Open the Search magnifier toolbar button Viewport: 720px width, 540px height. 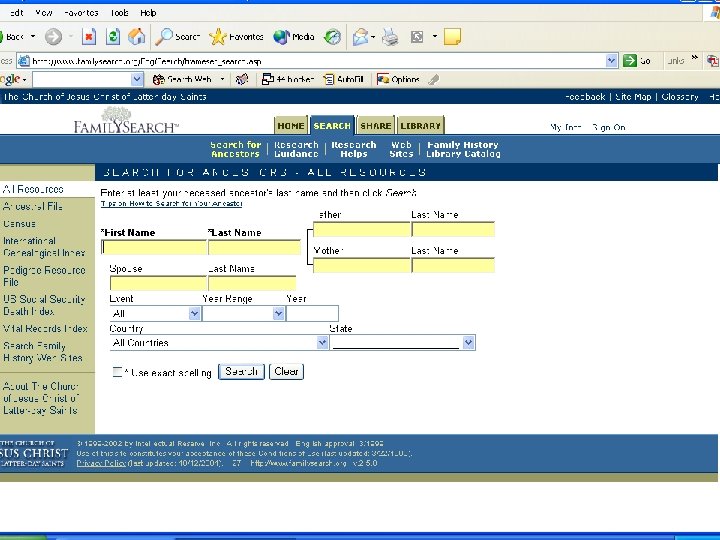coord(177,37)
